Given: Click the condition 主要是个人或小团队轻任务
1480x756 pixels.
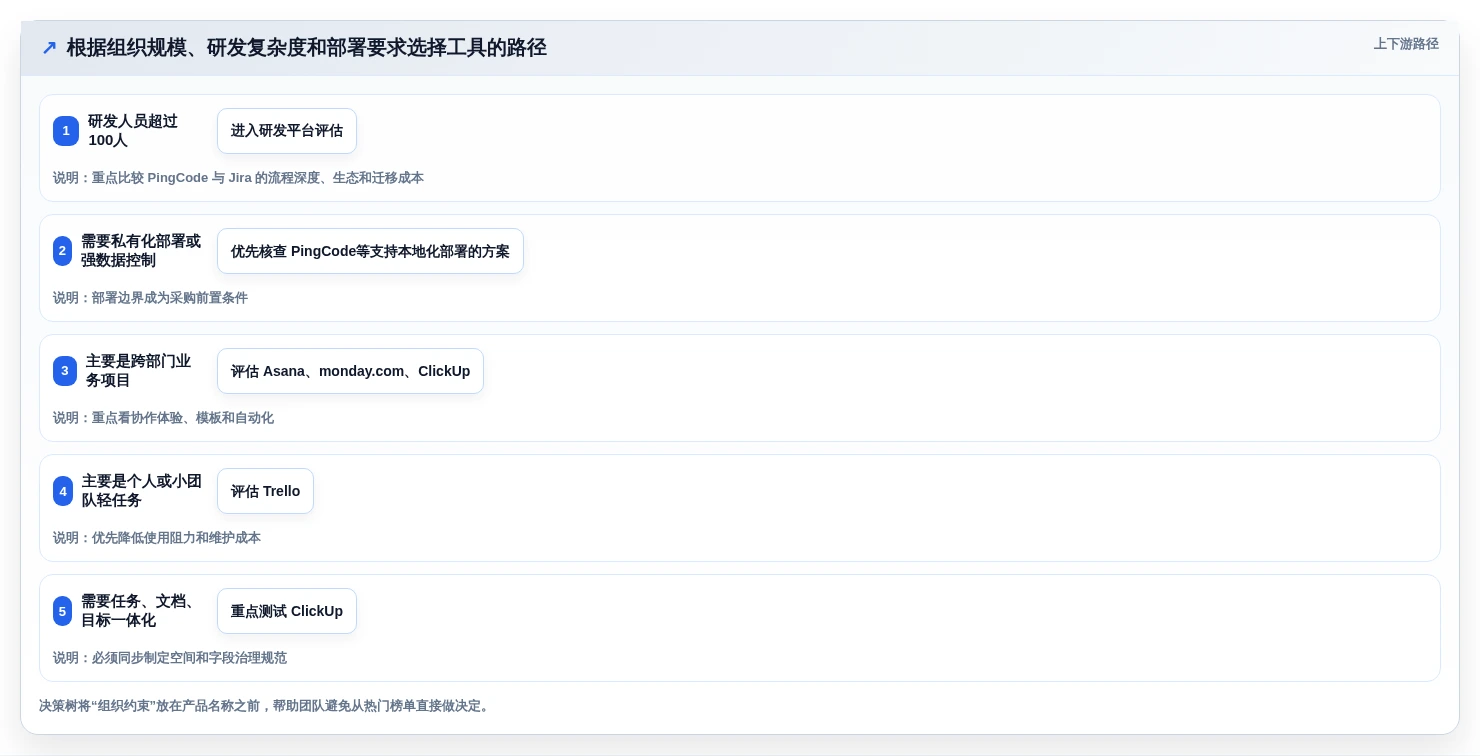Looking at the screenshot, I should (x=142, y=491).
